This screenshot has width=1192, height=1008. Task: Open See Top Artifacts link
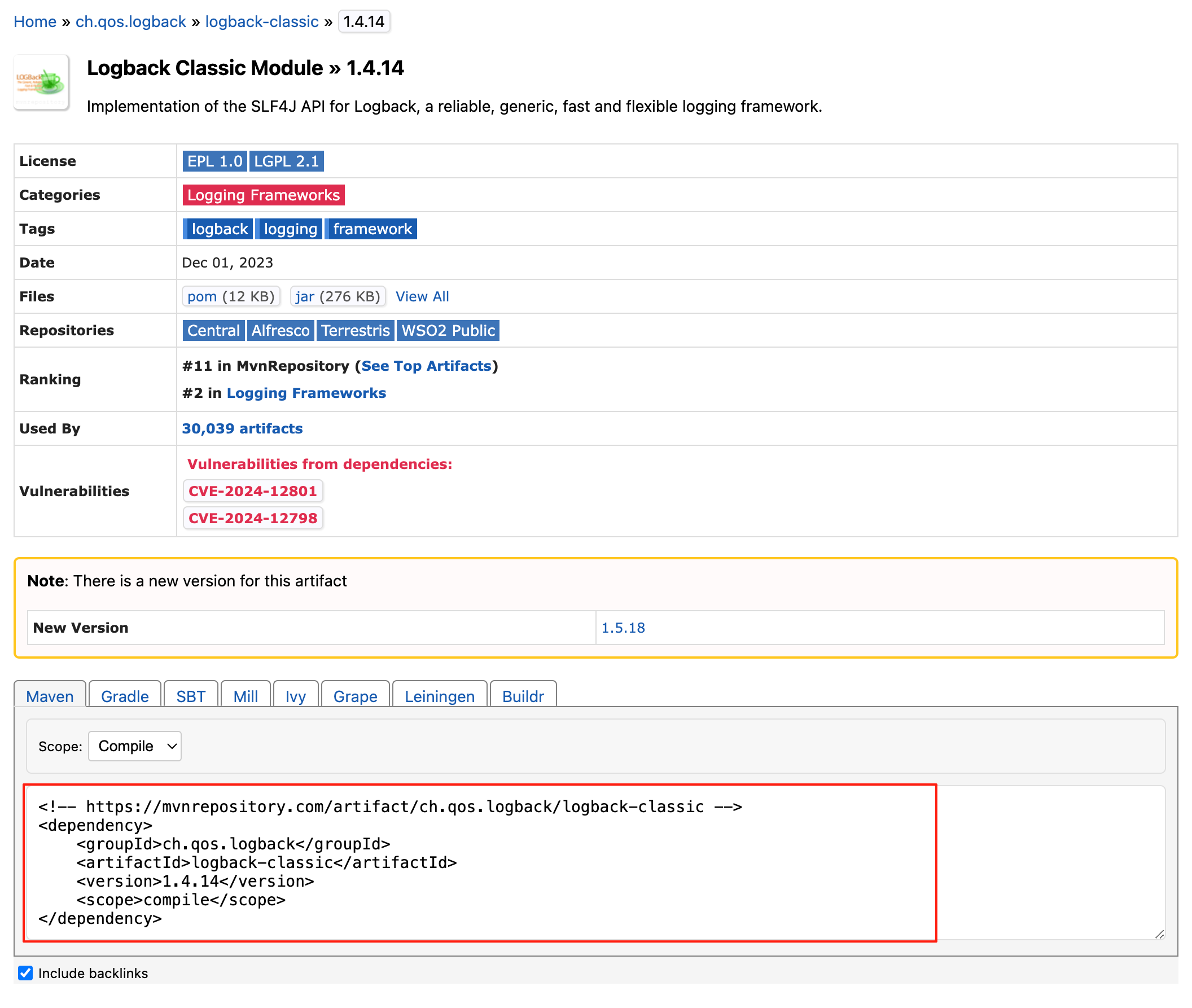[426, 366]
